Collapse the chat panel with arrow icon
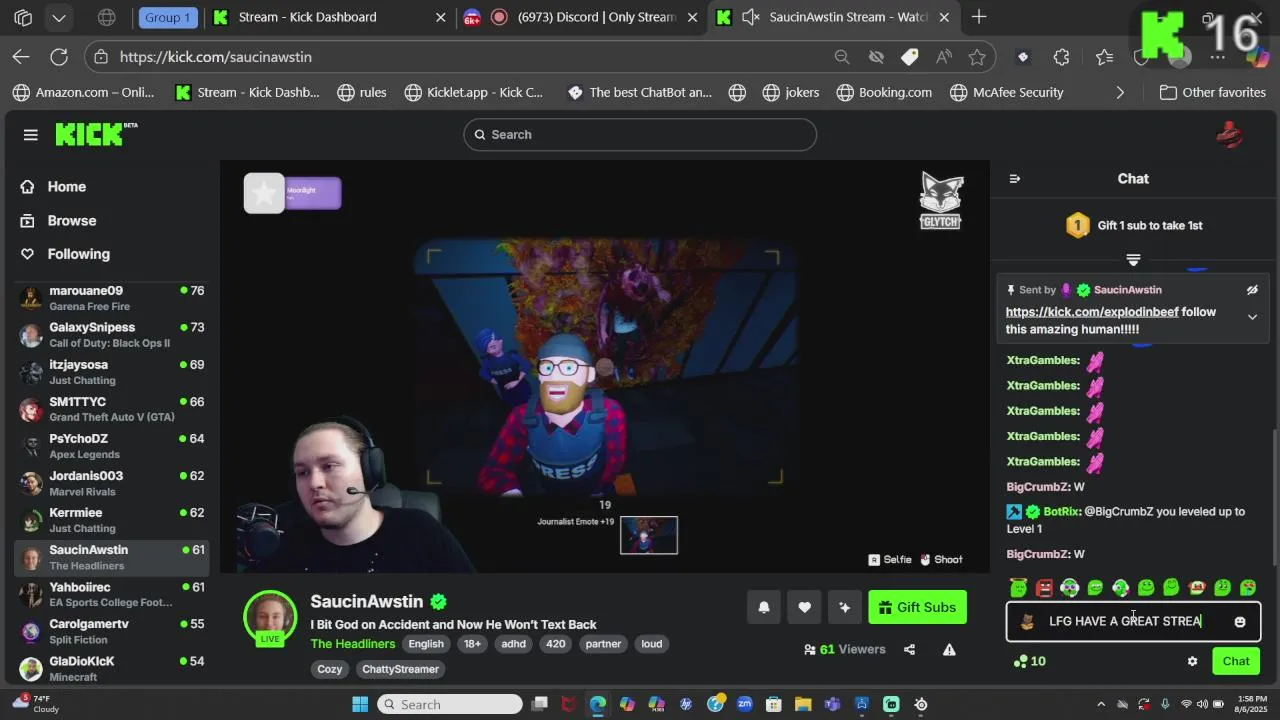 point(1015,179)
